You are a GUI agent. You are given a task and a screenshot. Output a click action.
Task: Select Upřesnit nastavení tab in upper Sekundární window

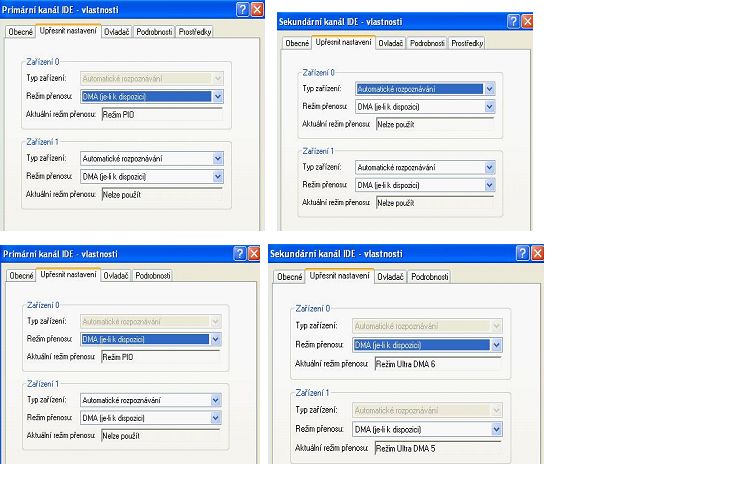[x=343, y=42]
